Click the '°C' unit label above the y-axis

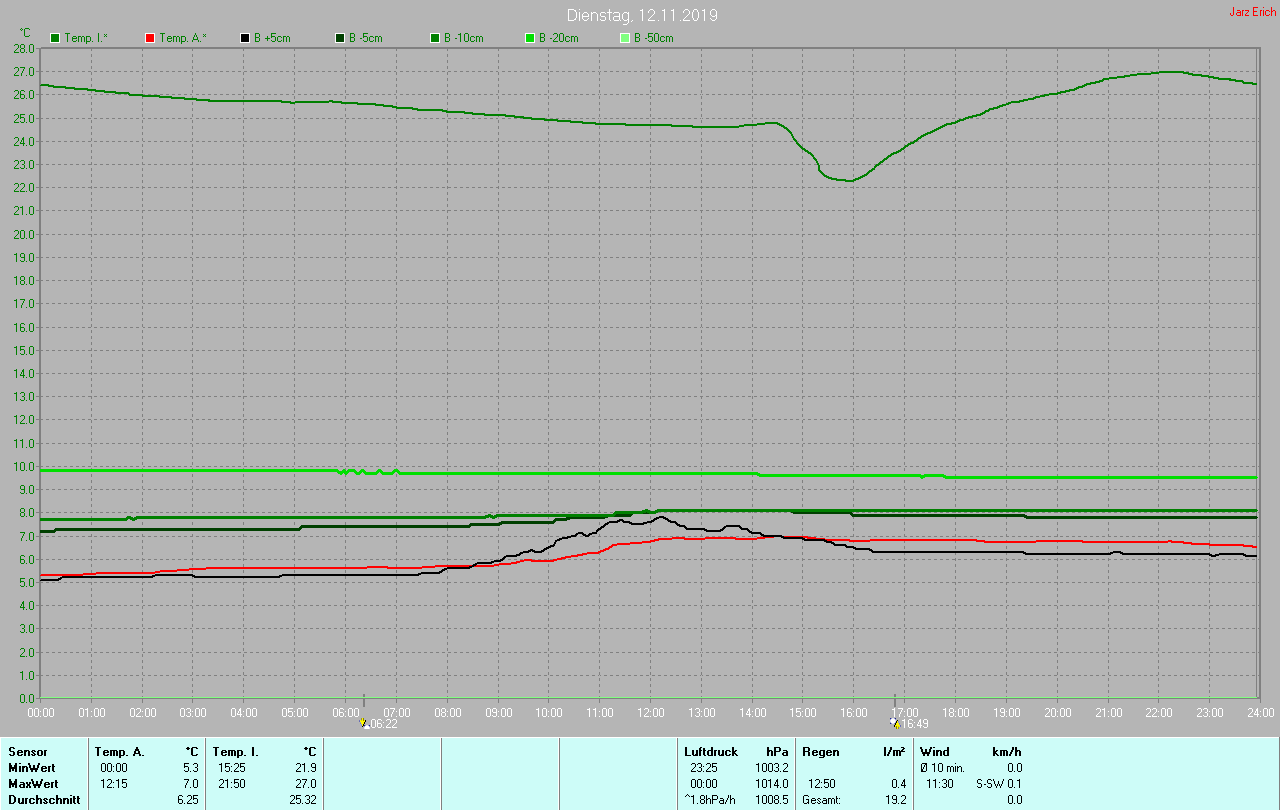pos(25,33)
